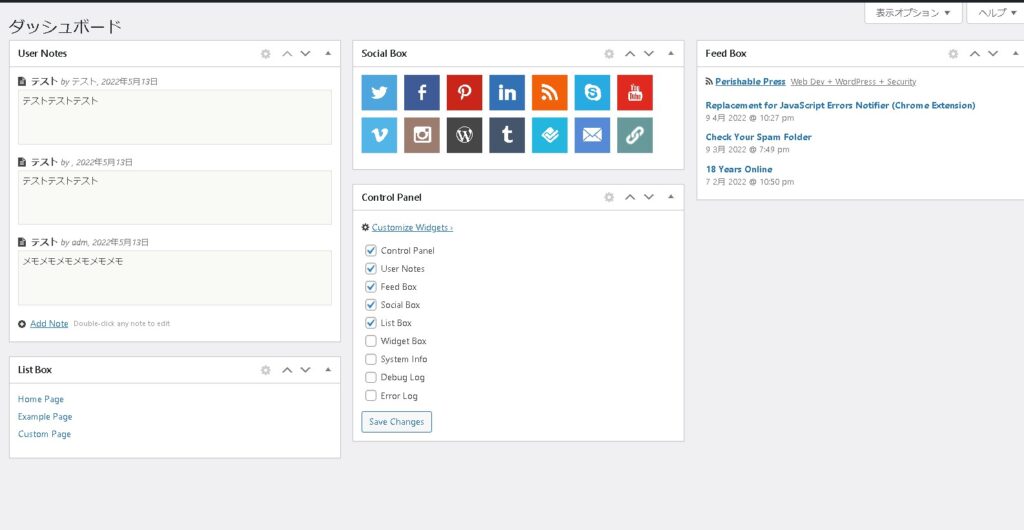The height and width of the screenshot is (530, 1024).
Task: Open the YouTube social icon
Action: 634,93
